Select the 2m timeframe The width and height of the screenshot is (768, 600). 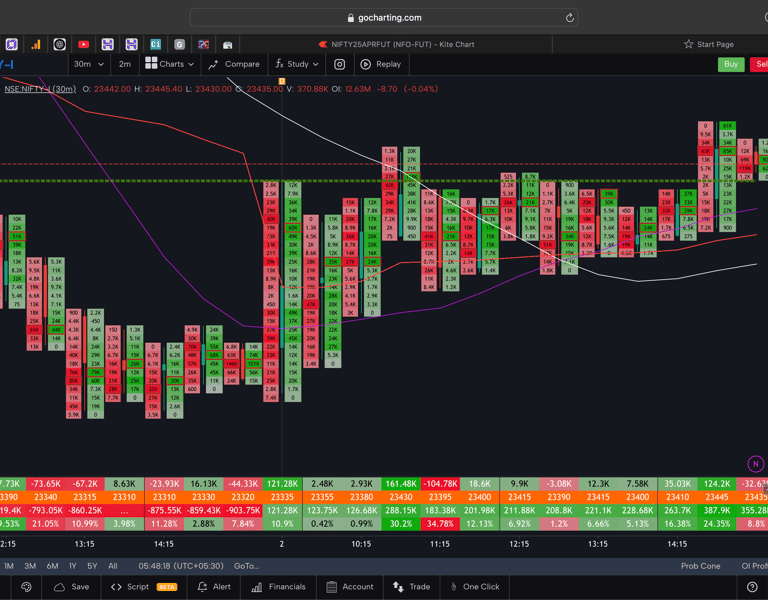(x=125, y=64)
